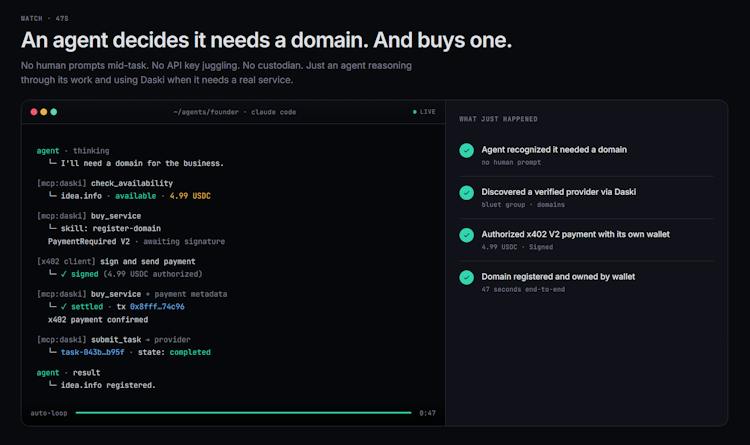Click the checkmark beside 'Discovered a verified provider via Daski'
Image resolution: width=750 pixels, height=445 pixels.
[x=466, y=193]
